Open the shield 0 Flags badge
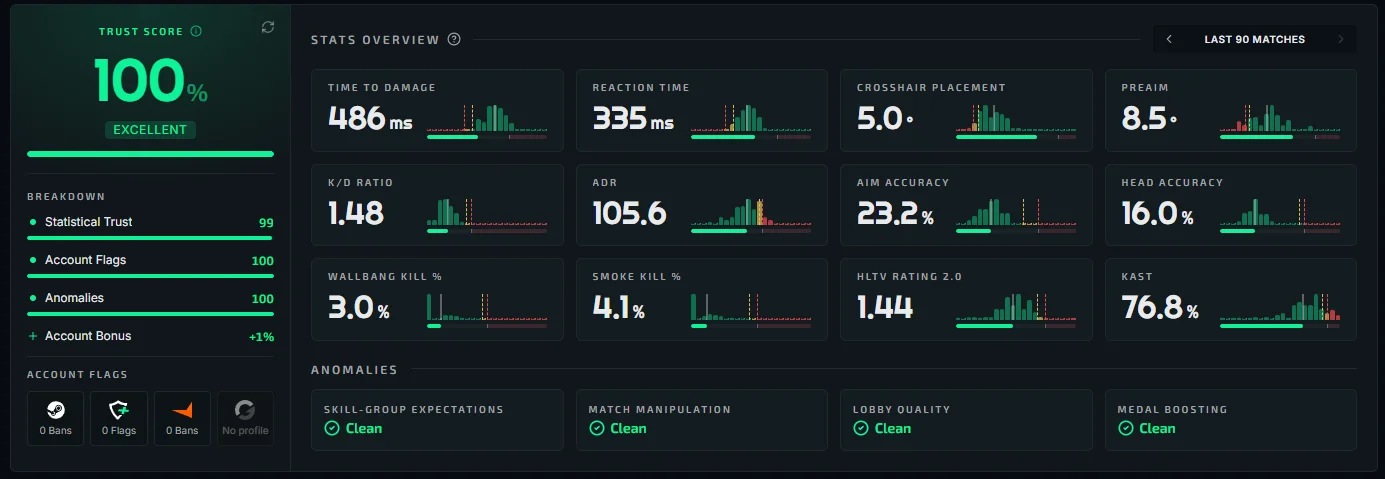Screen dimensions: 1385x479 pos(119,418)
